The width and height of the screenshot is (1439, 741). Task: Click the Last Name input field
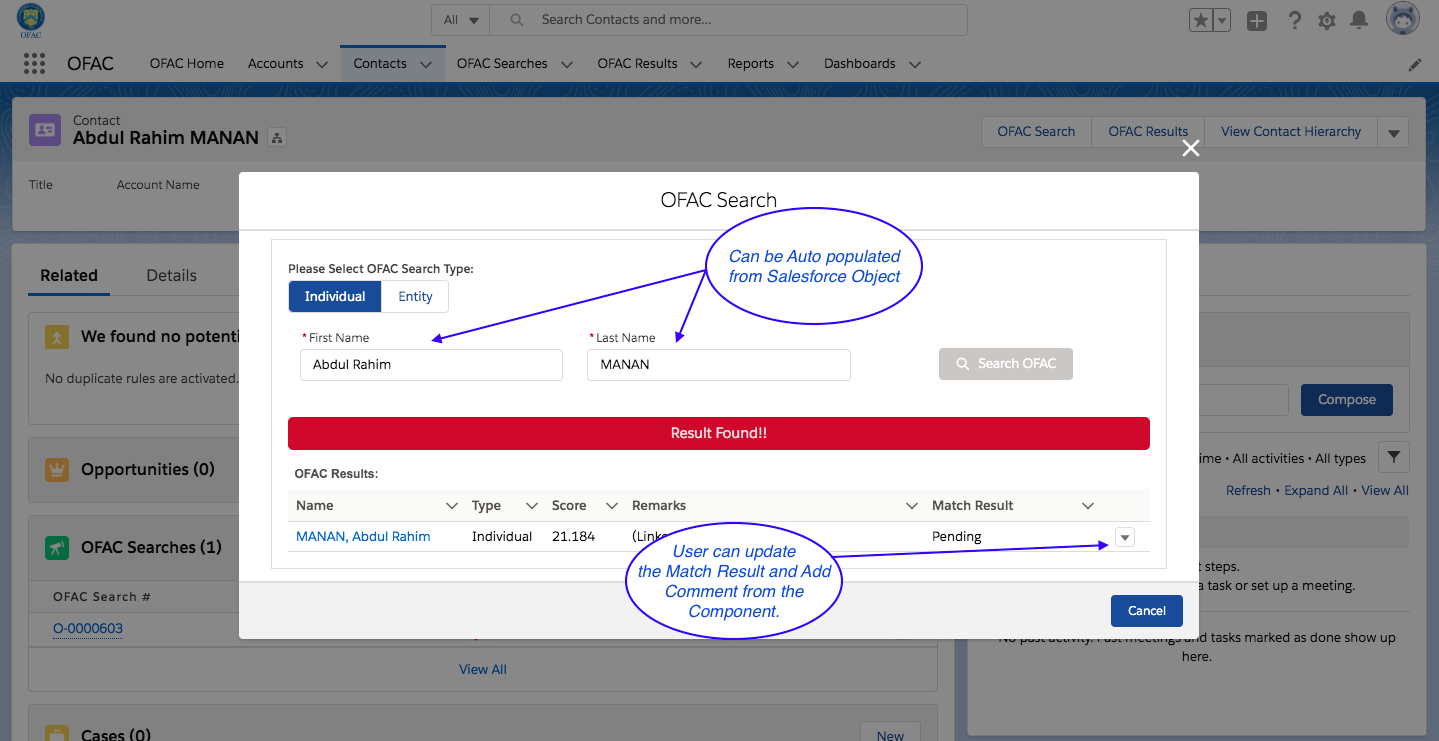(x=718, y=365)
